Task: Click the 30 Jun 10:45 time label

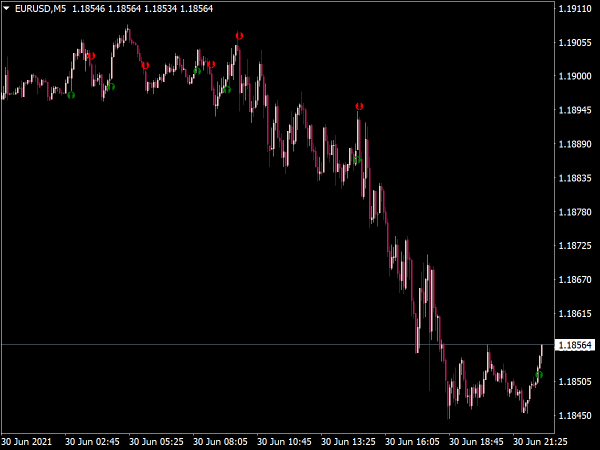Action: click(x=284, y=442)
